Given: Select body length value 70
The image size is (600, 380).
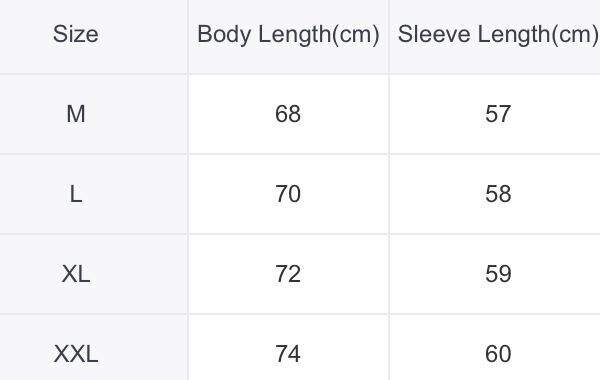Looking at the screenshot, I should pyautogui.click(x=288, y=194).
